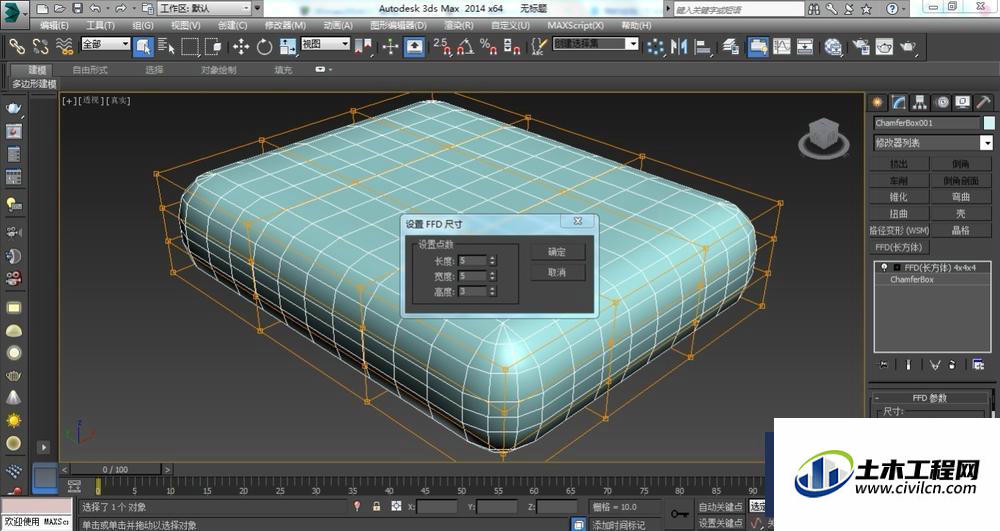Activate the Select Object tool
The width and height of the screenshot is (1000, 531).
coord(143,47)
